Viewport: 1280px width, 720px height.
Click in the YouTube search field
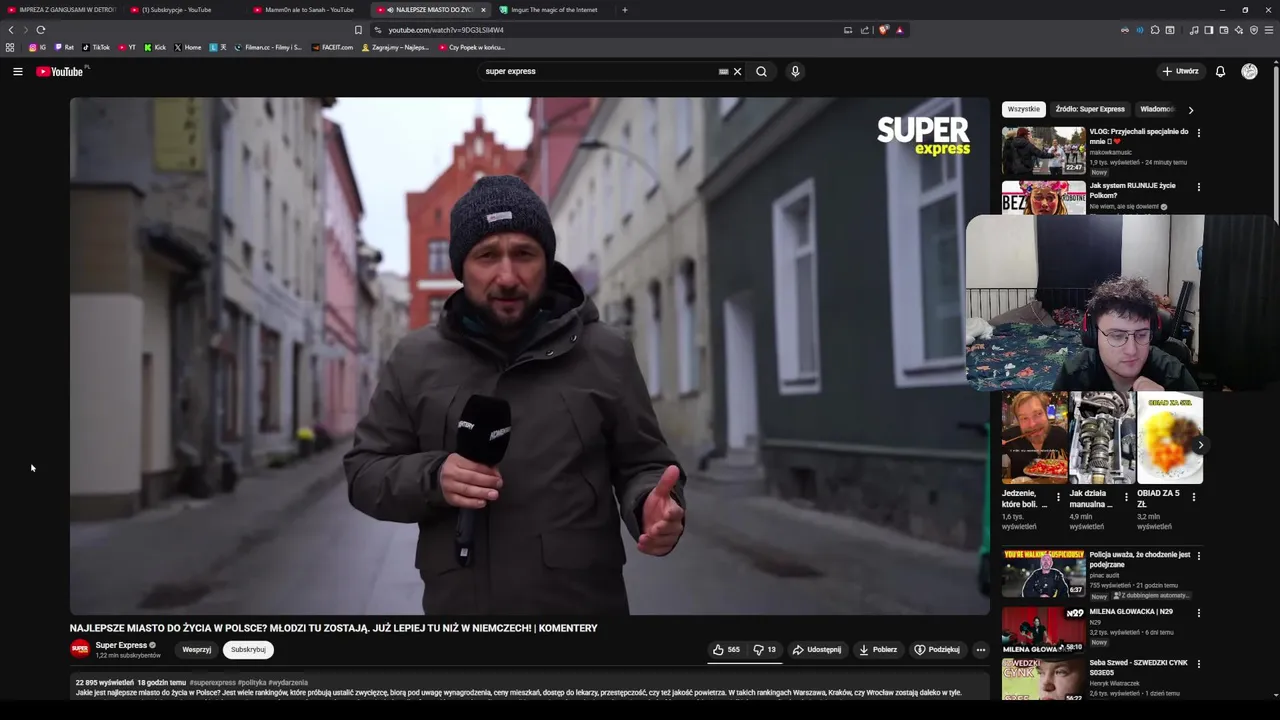[x=600, y=71]
